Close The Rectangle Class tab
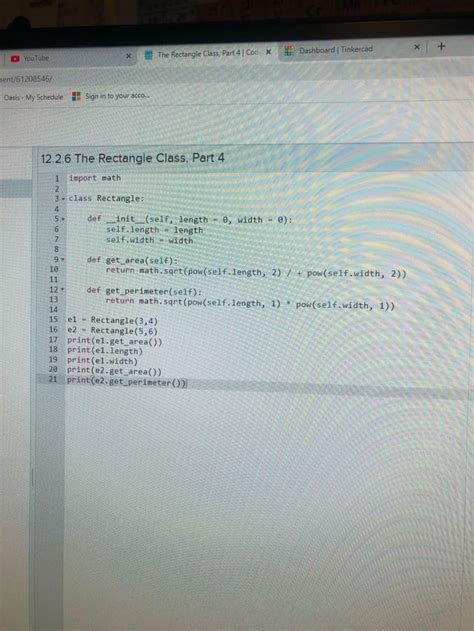This screenshot has width=474, height=631. click(x=268, y=52)
